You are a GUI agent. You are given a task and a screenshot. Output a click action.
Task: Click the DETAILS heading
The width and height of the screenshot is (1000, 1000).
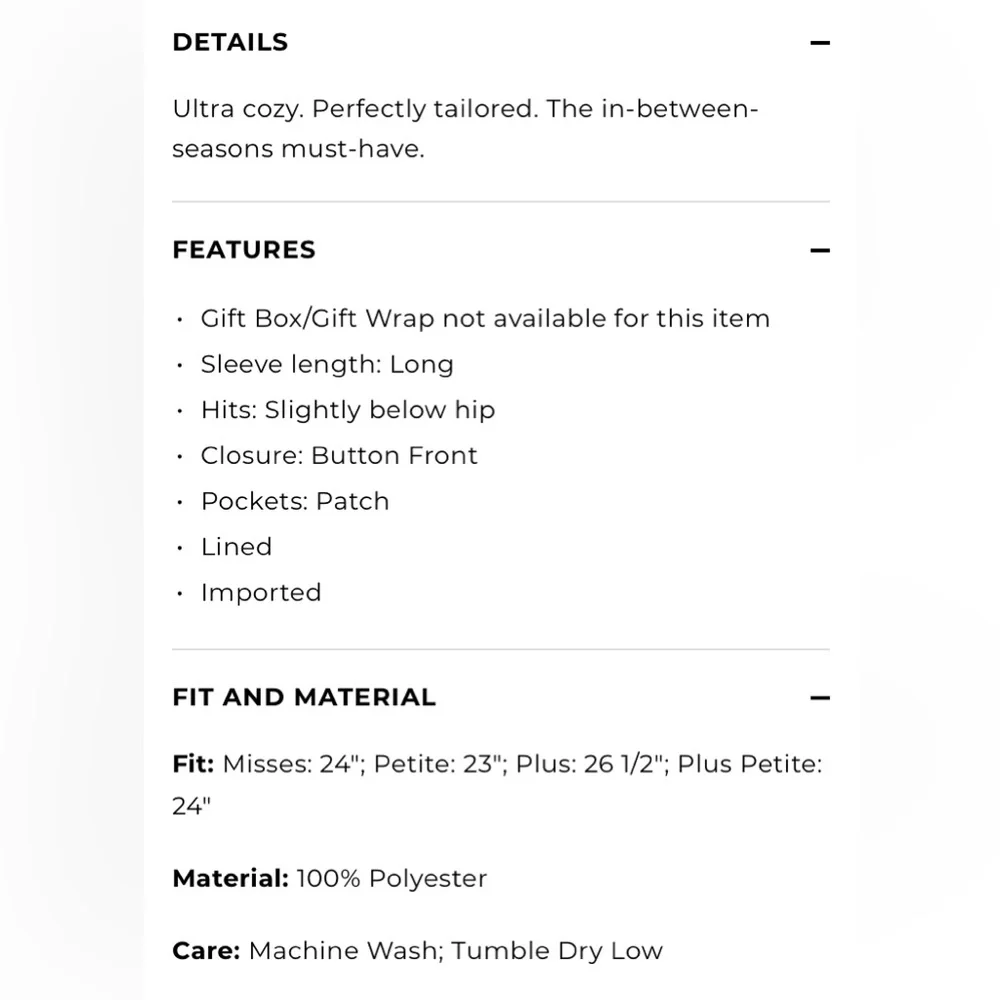230,43
